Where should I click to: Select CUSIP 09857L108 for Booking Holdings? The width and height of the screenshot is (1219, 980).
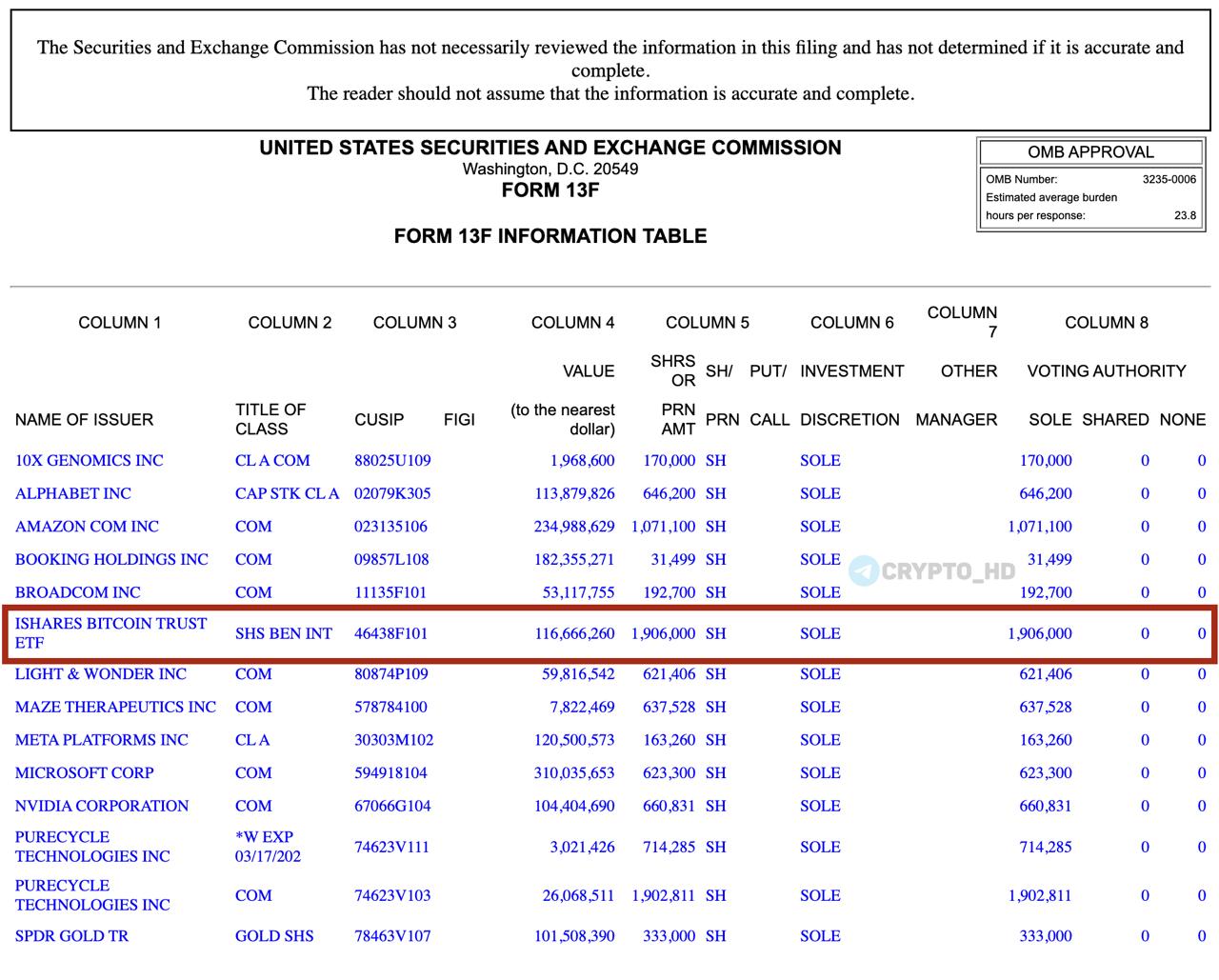coord(391,559)
